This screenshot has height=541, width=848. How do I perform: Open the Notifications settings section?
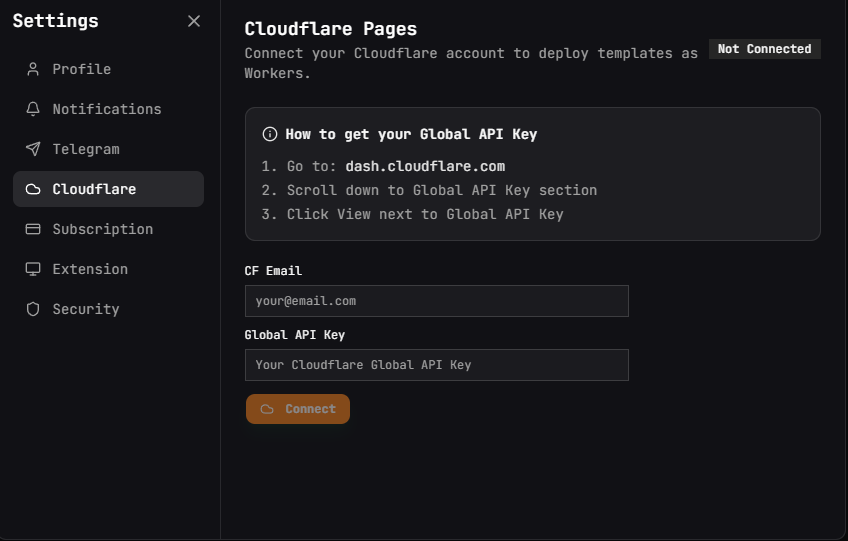(x=108, y=109)
